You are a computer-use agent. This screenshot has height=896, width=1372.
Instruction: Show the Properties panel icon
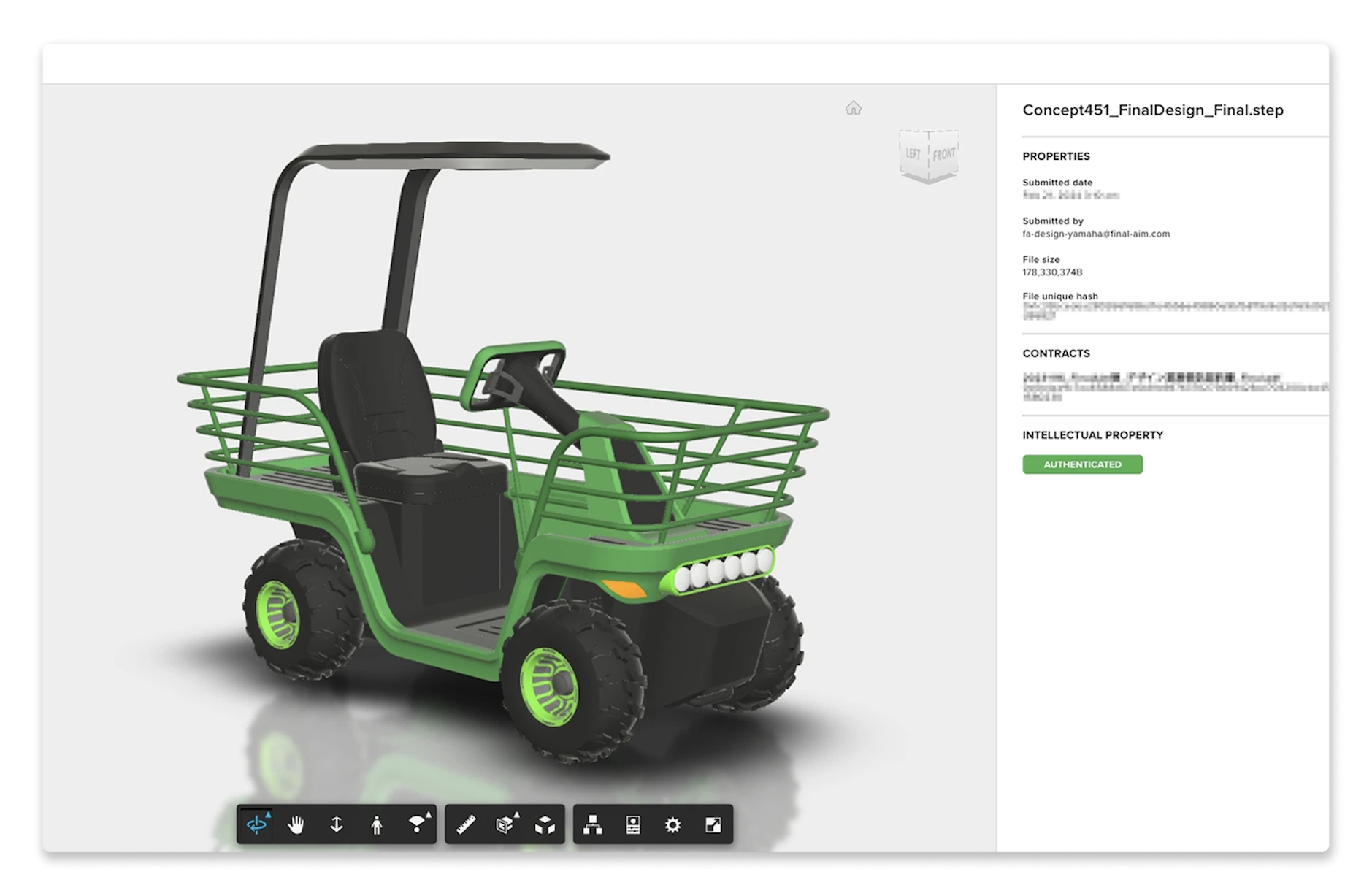pos(633,824)
